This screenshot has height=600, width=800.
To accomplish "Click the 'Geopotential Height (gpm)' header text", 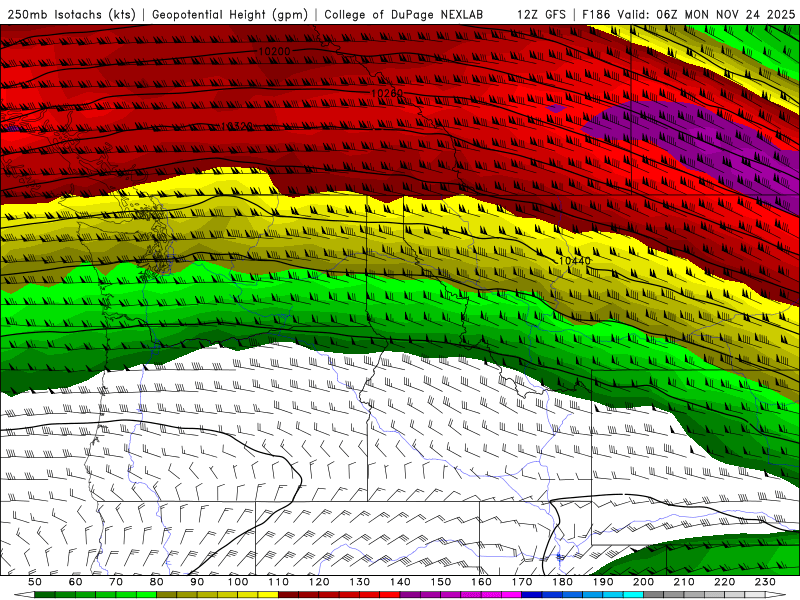I will (x=230, y=14).
